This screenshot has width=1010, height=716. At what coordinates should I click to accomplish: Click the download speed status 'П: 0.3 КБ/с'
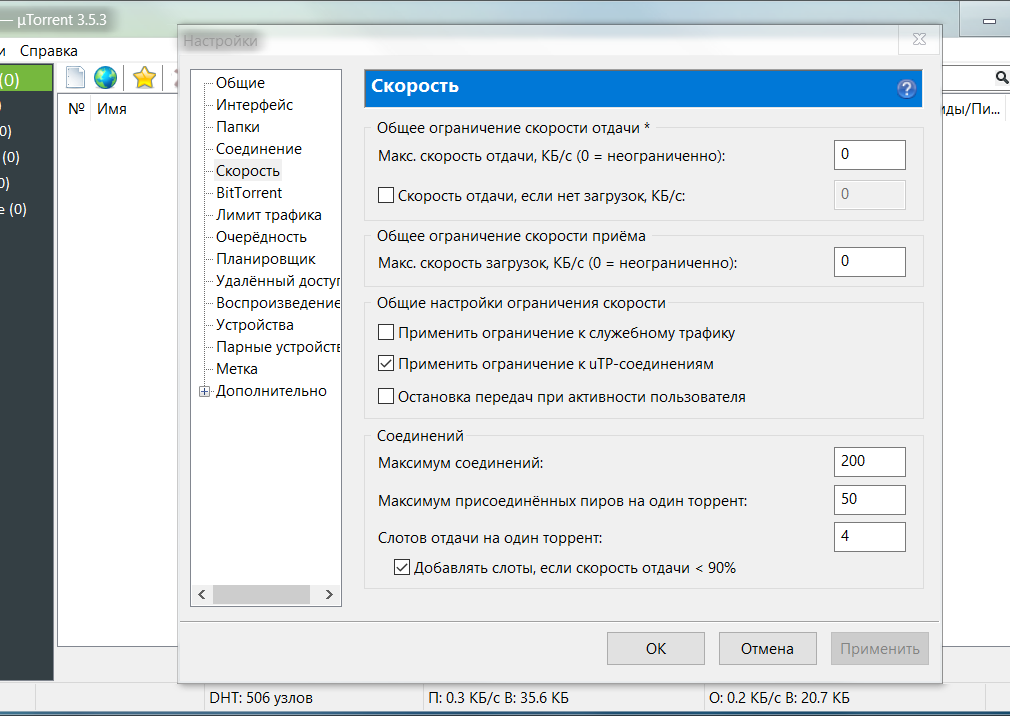click(499, 697)
